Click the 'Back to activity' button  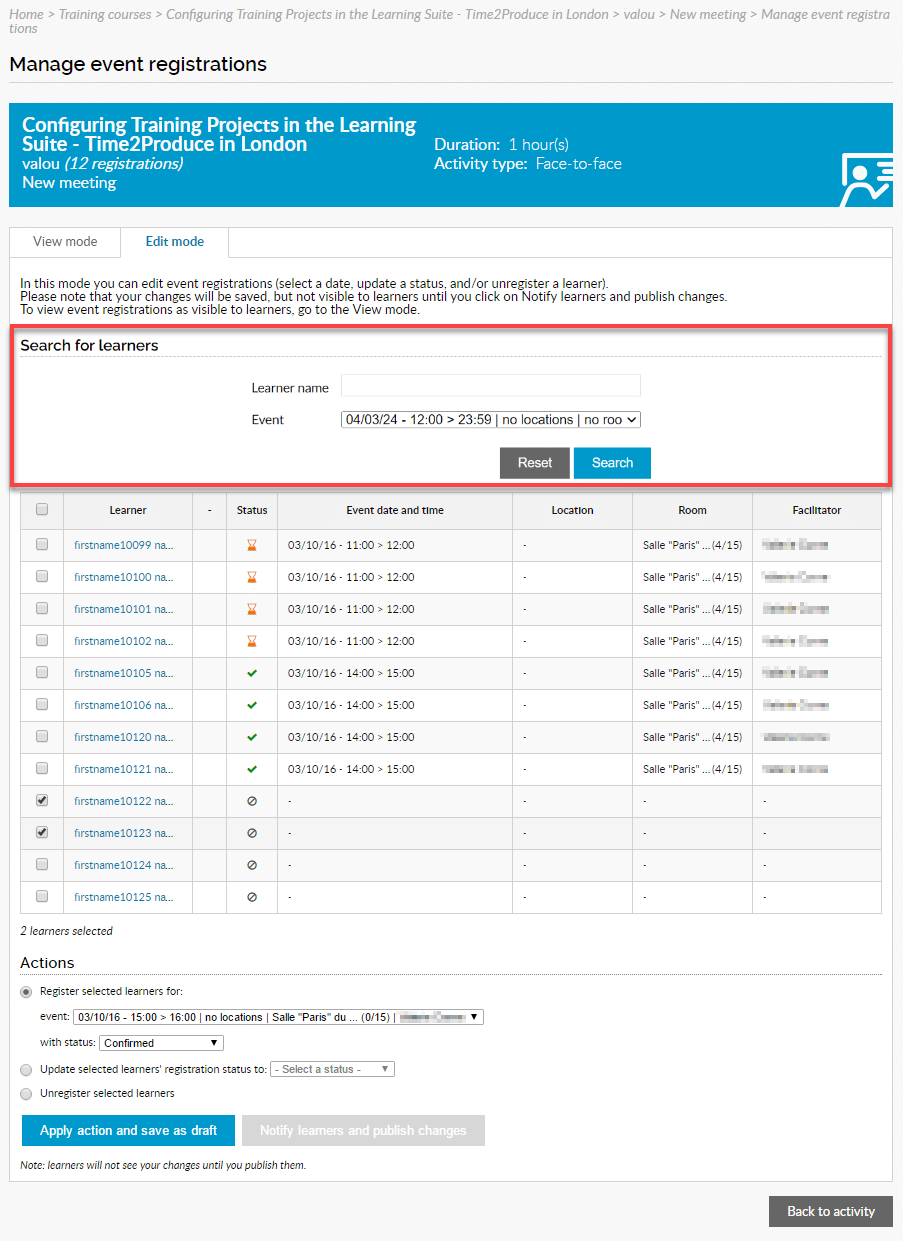[x=831, y=1211]
